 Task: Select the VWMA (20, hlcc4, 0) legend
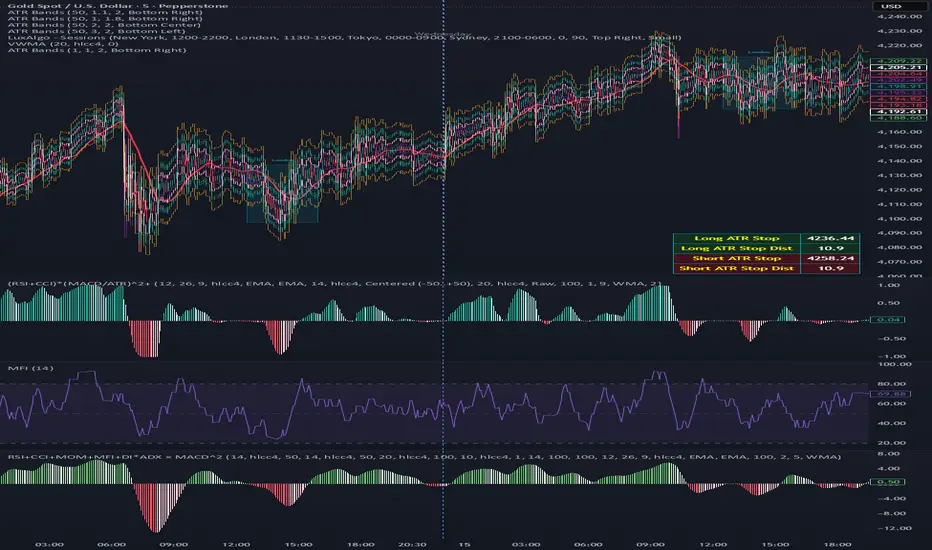pyautogui.click(x=63, y=43)
